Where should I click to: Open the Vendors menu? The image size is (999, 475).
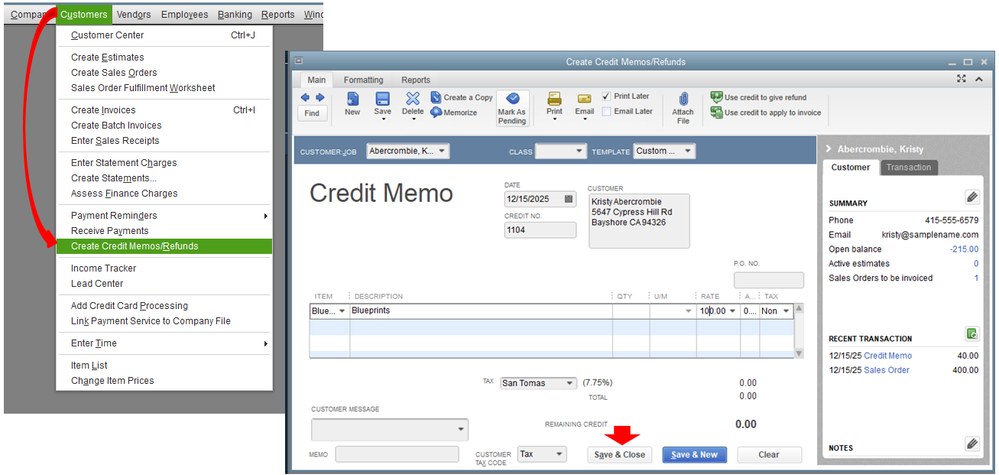pyautogui.click(x=134, y=14)
